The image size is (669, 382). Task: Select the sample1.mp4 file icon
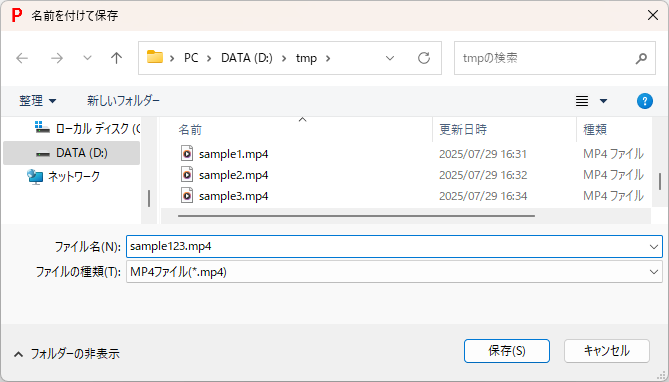click(187, 154)
